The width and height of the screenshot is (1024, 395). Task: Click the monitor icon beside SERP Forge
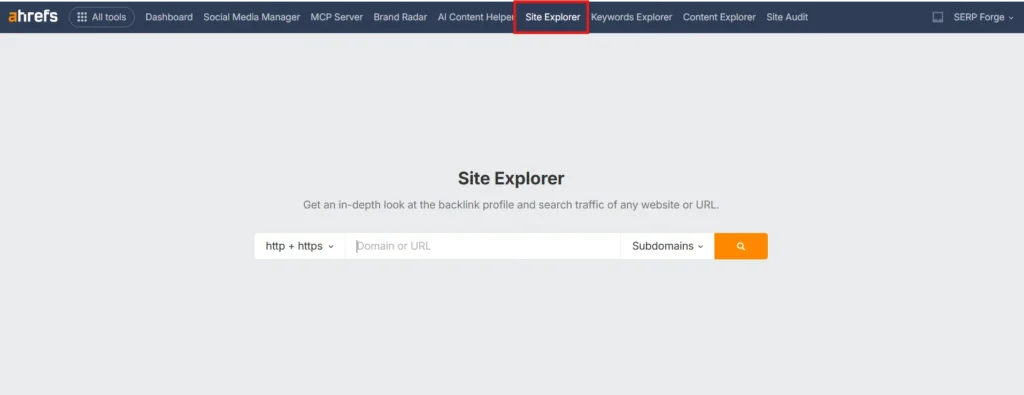(938, 18)
